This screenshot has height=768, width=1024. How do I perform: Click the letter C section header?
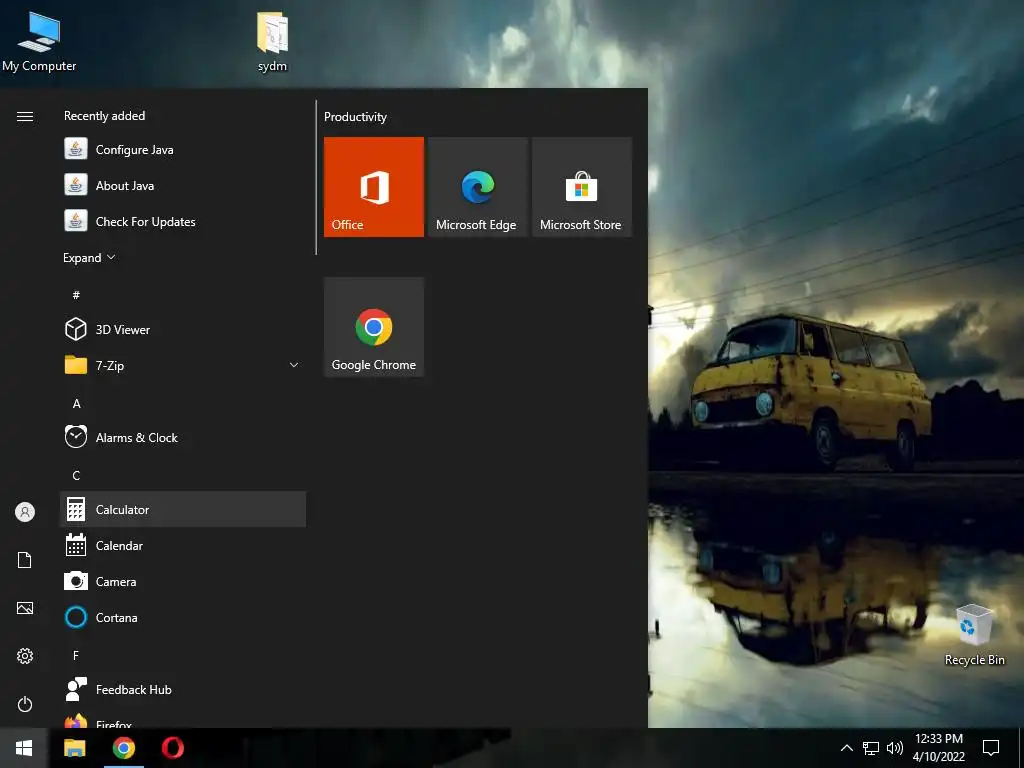[76, 475]
